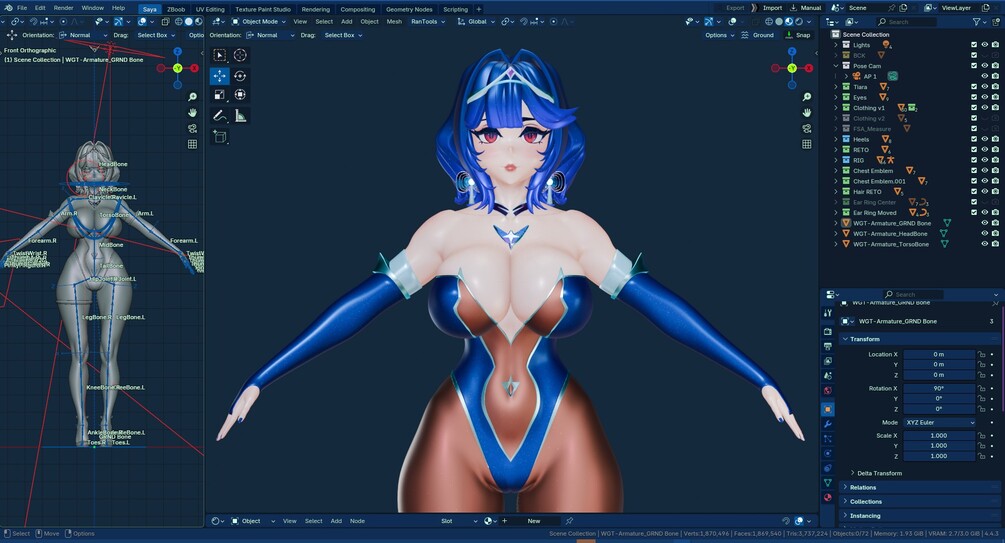Choose the Rotate tool
Image resolution: width=1005 pixels, height=543 pixels.
240,76
